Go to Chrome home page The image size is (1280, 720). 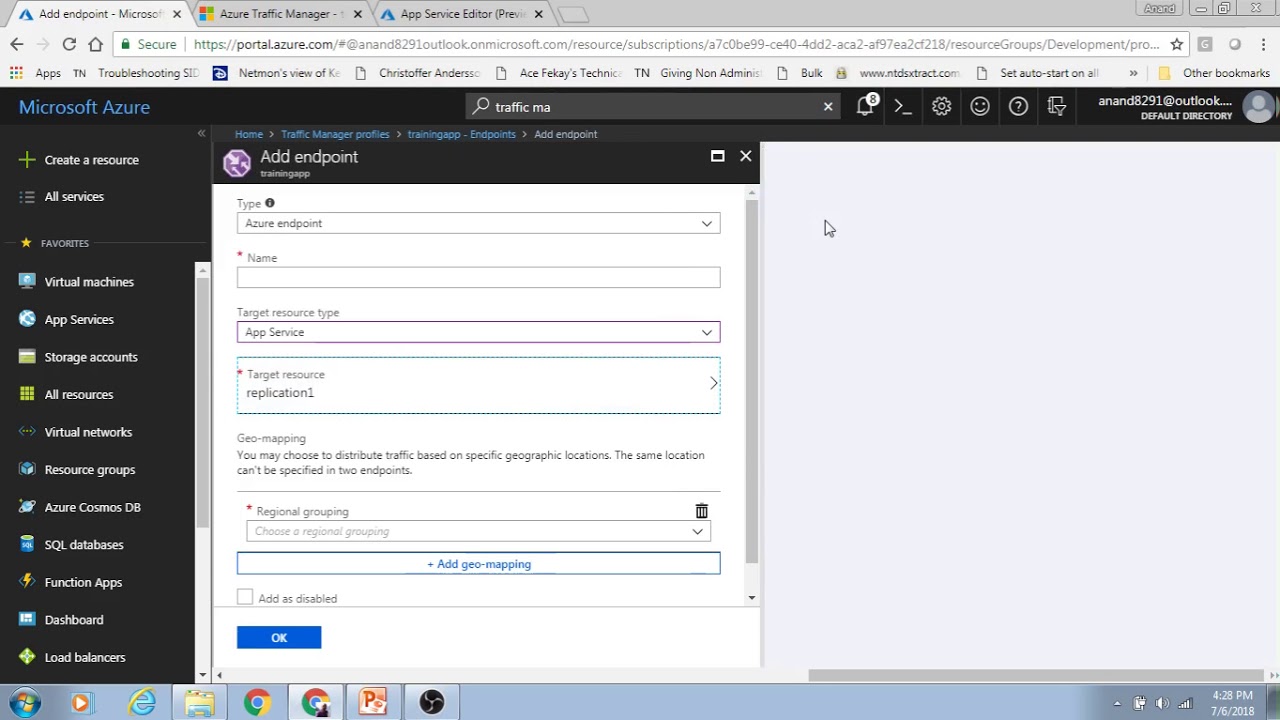[95, 44]
